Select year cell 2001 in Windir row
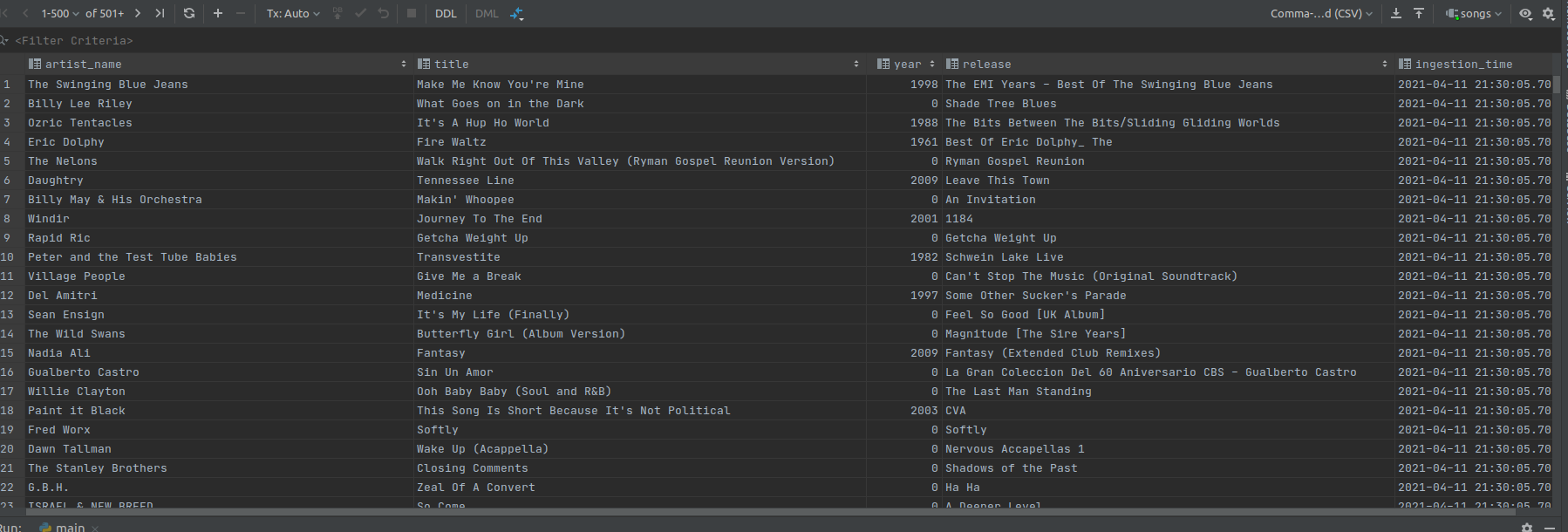The image size is (1568, 532). 903,218
